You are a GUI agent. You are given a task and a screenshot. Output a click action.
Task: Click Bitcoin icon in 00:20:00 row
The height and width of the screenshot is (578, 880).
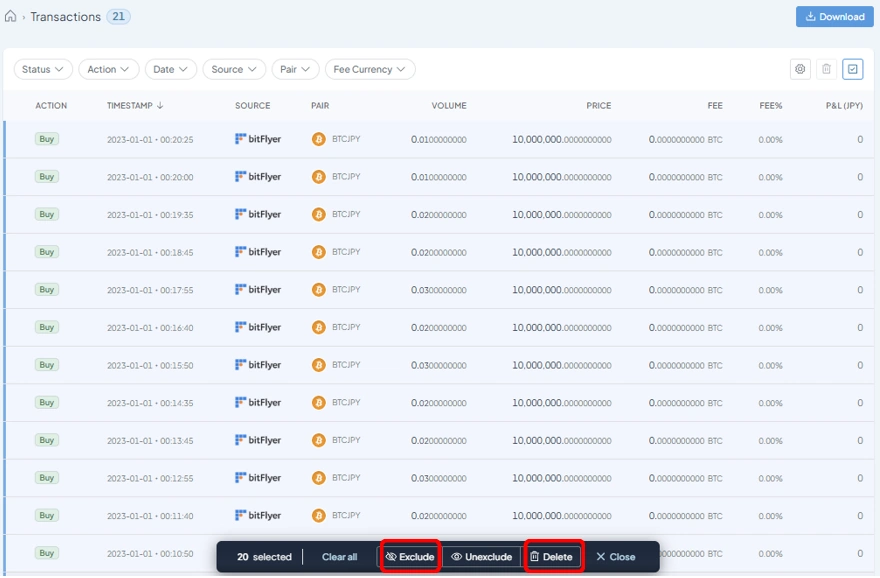(x=319, y=177)
